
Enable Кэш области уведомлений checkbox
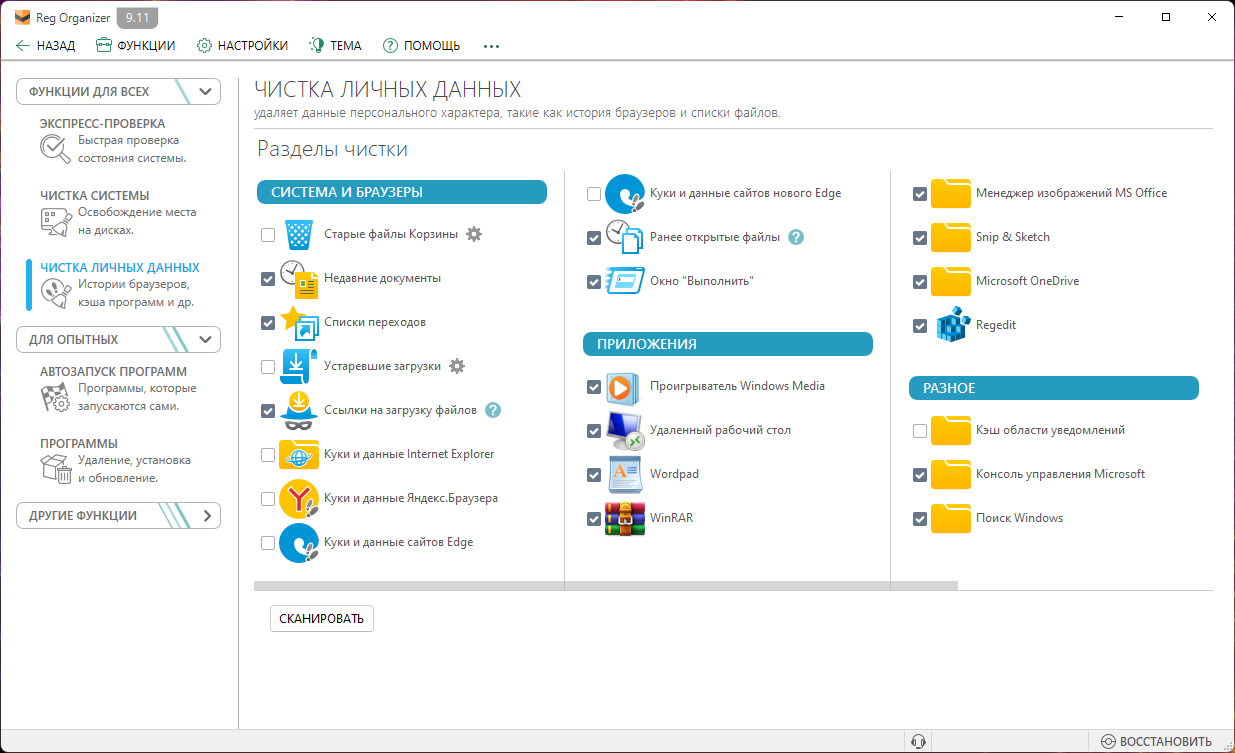tap(920, 431)
